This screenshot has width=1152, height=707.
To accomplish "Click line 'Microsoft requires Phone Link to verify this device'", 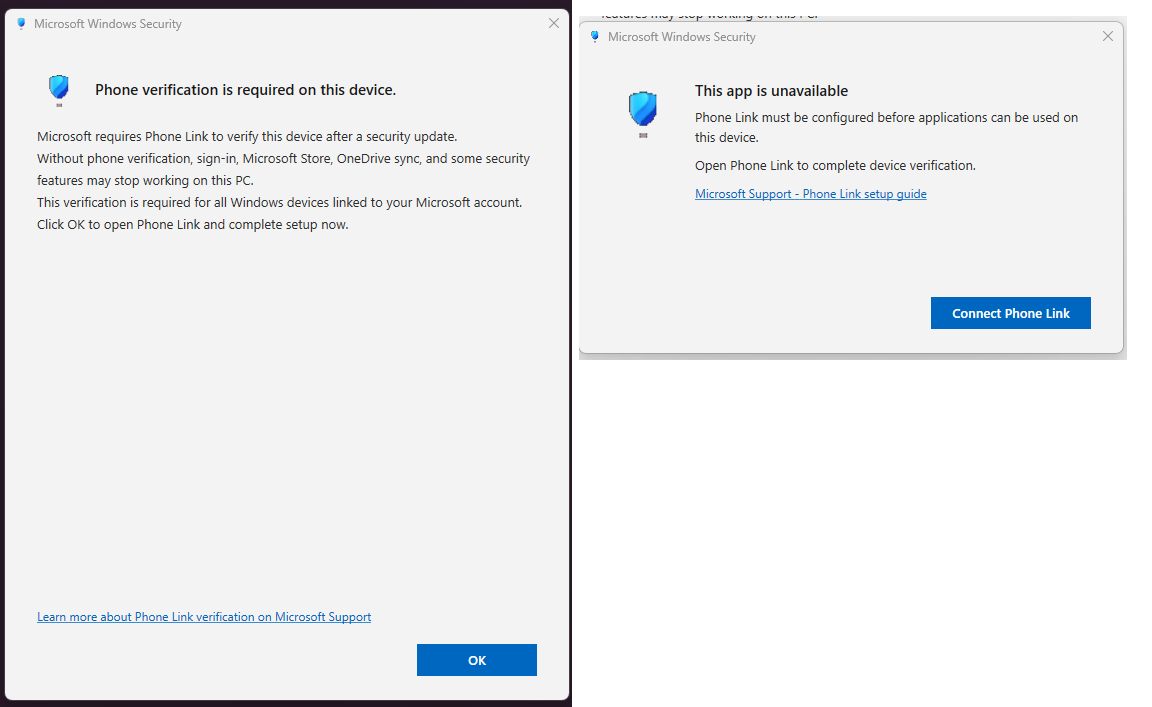I will (x=247, y=137).
